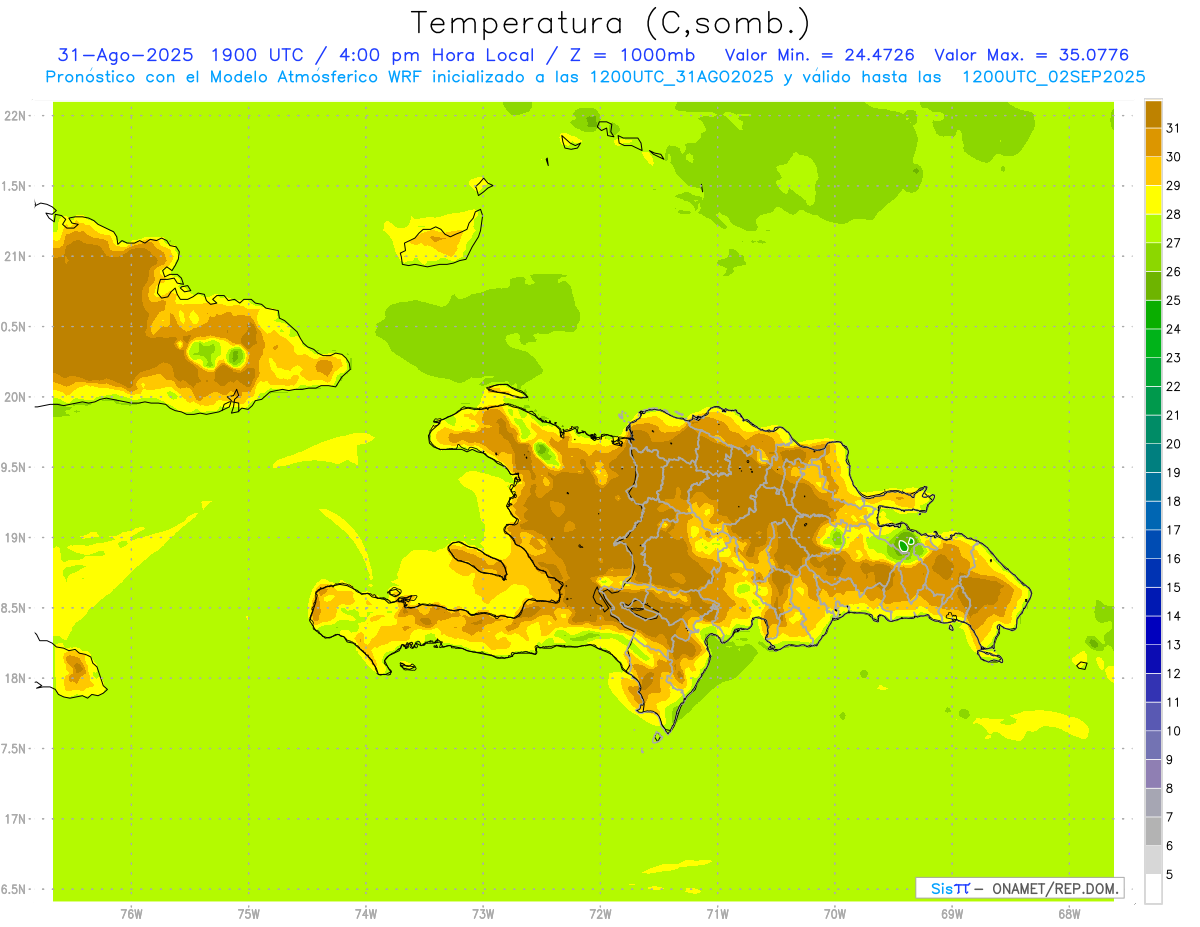1200x927 pixels.
Task: Pick the yellow colorbar band between 28 and 29
Action: (x=1153, y=200)
